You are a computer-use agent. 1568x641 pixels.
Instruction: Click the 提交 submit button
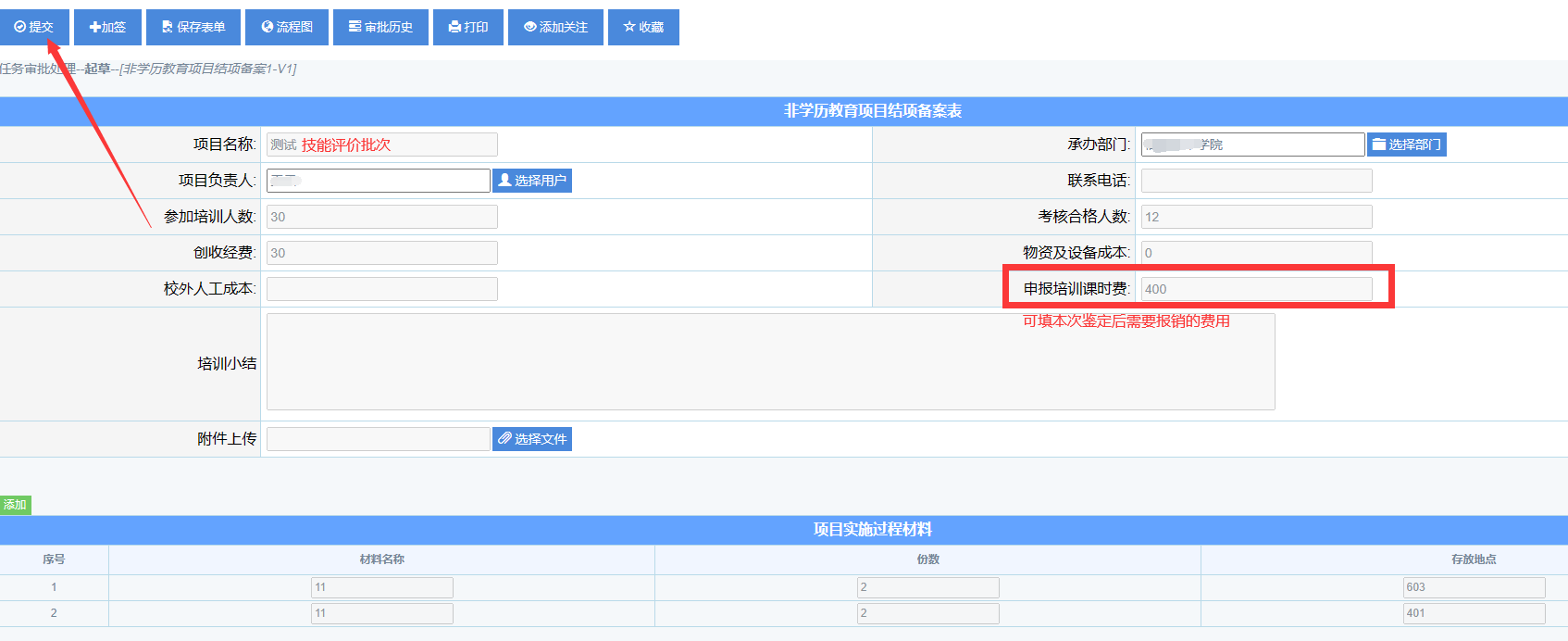point(34,27)
